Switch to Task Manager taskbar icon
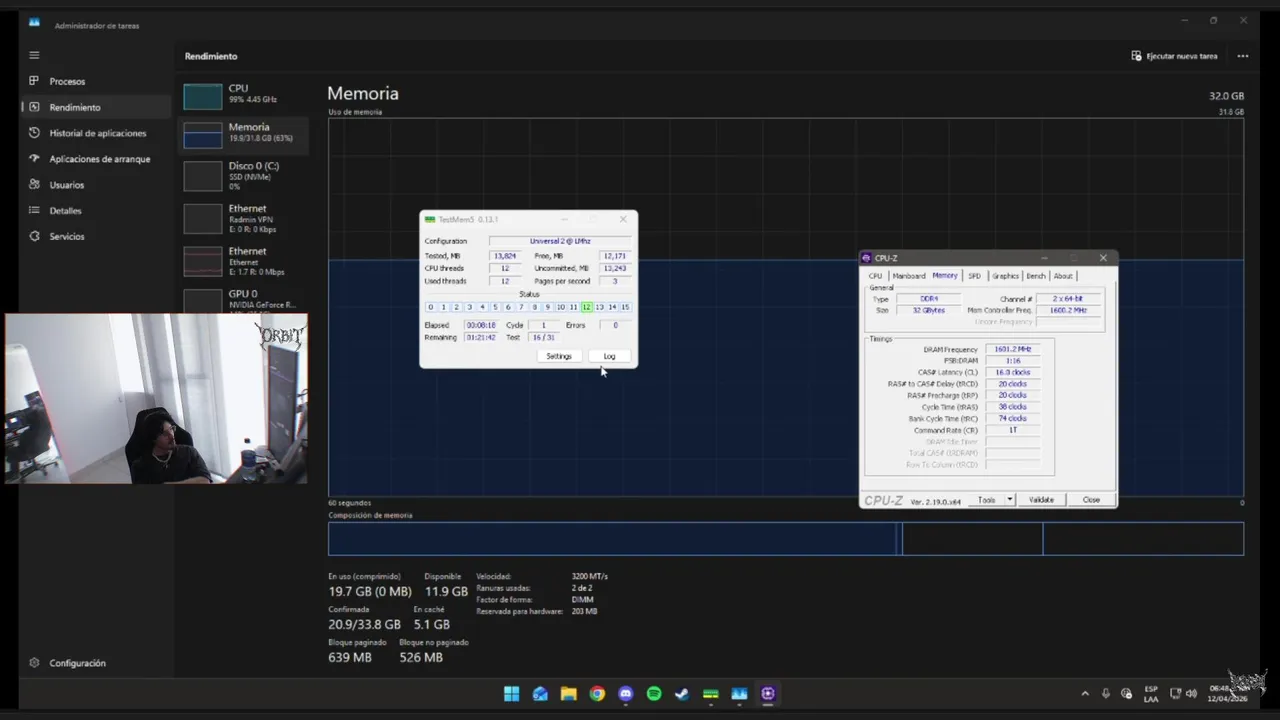The image size is (1280, 720). coord(739,694)
